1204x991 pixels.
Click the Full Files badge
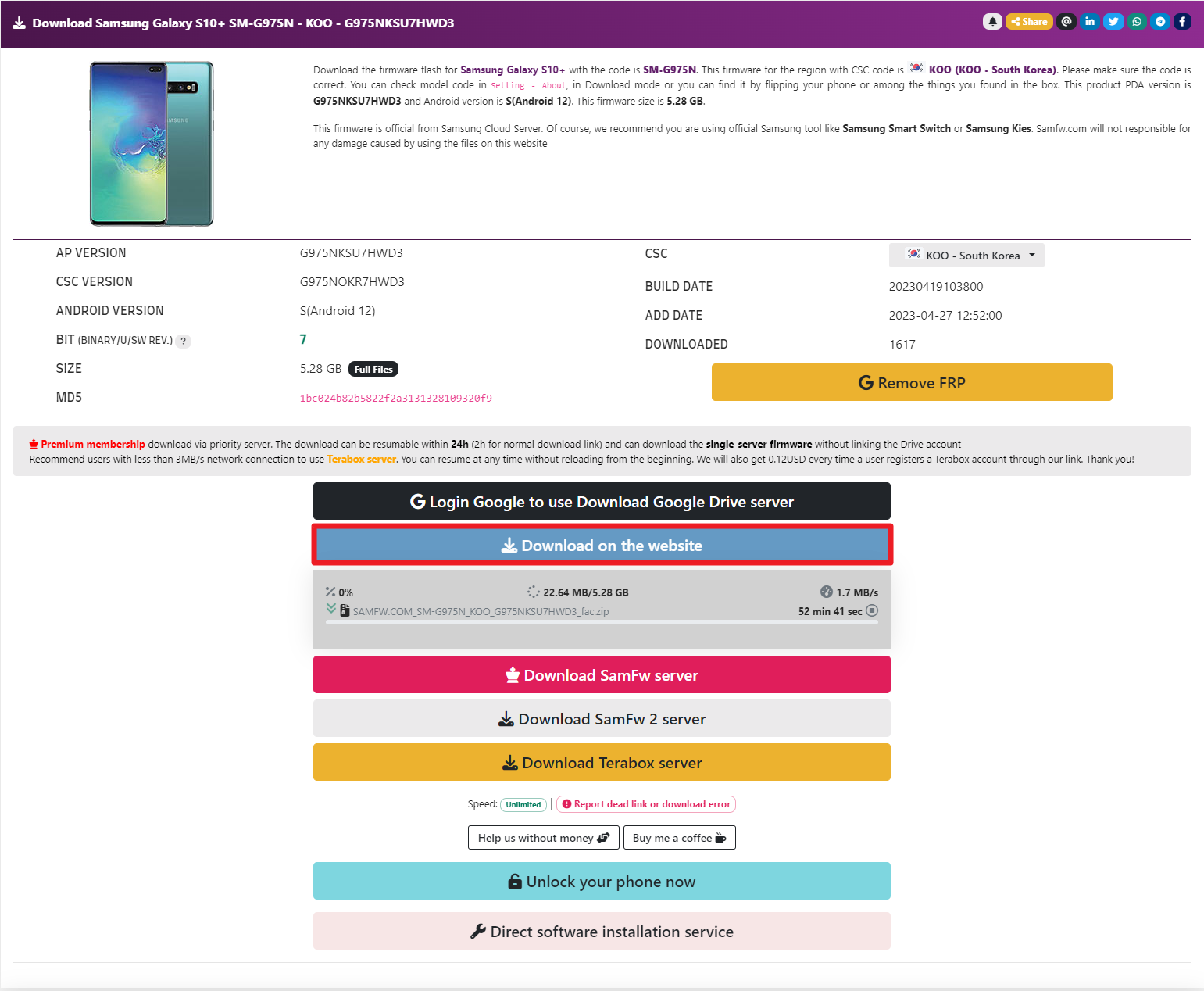(x=373, y=369)
